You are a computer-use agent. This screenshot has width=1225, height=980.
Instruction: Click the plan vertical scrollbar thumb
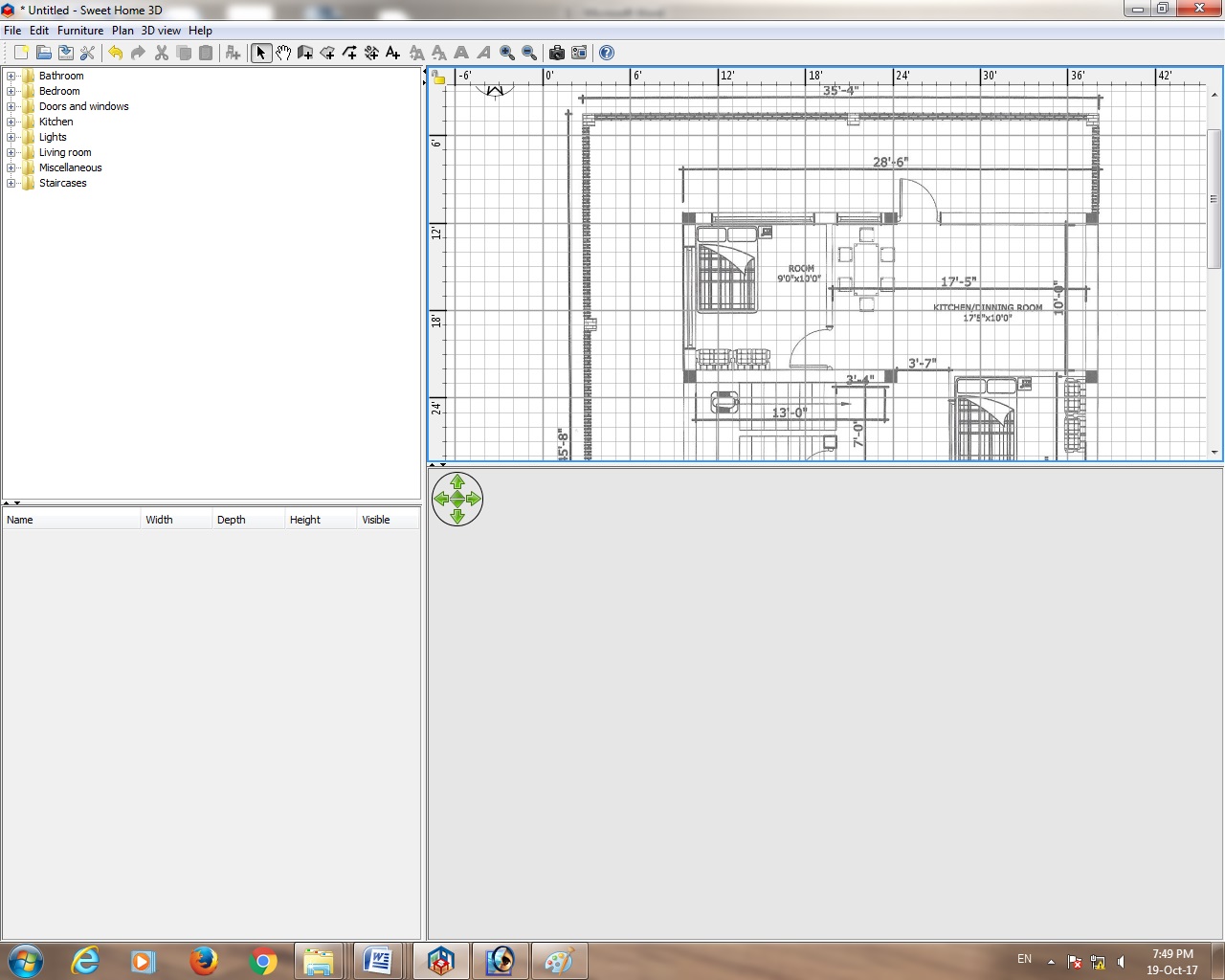(1214, 198)
